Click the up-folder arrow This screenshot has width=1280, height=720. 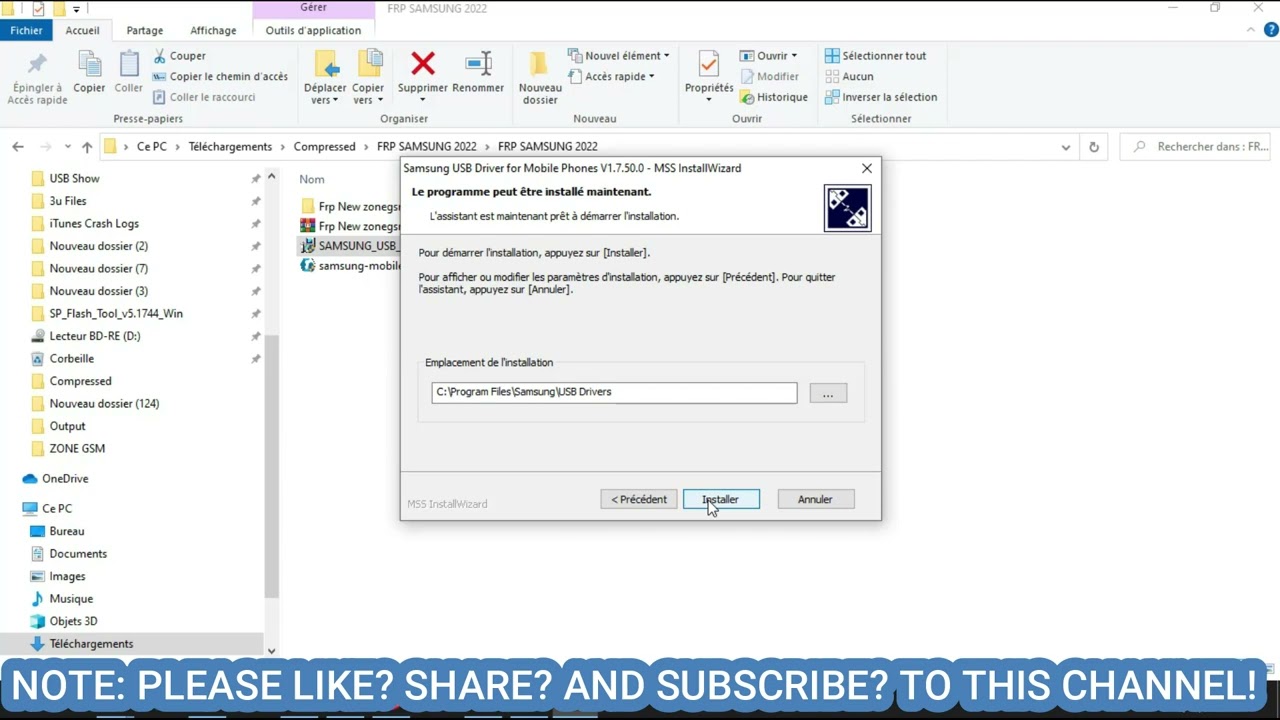coord(87,147)
